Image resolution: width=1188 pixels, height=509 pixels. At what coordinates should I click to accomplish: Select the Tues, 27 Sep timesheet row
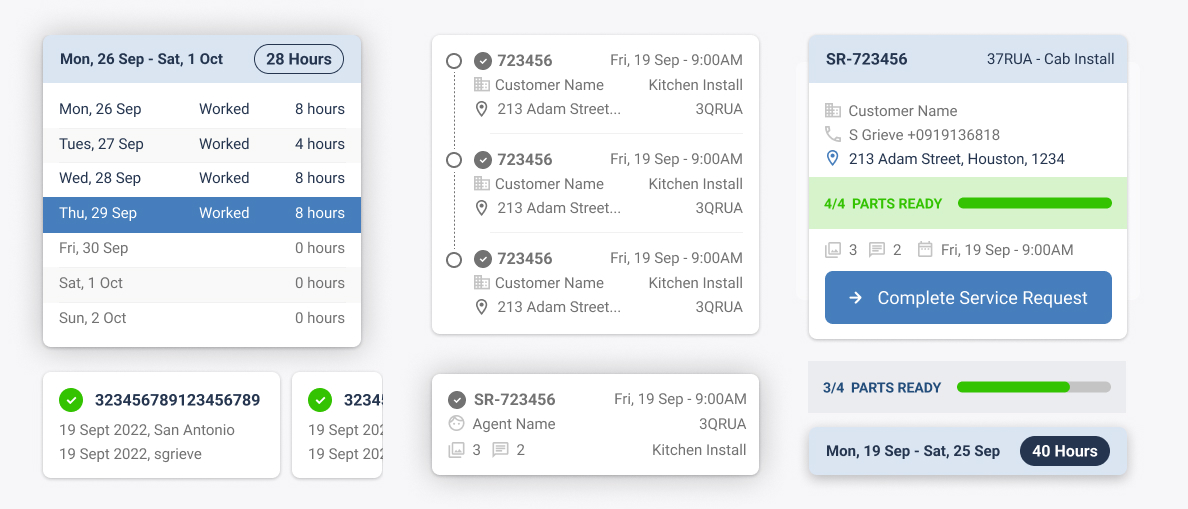point(202,144)
